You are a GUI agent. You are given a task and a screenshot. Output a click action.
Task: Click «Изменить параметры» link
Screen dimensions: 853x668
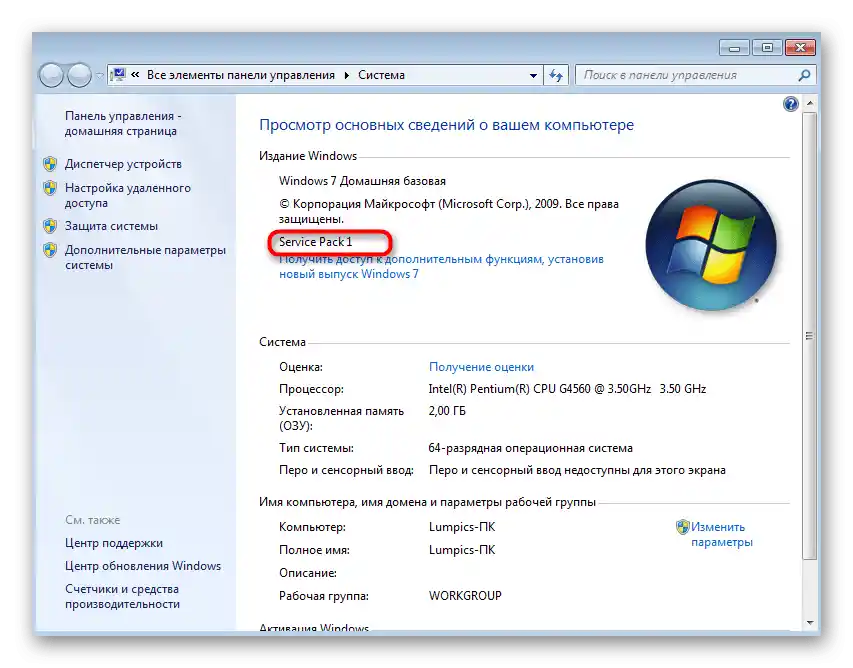[721, 534]
